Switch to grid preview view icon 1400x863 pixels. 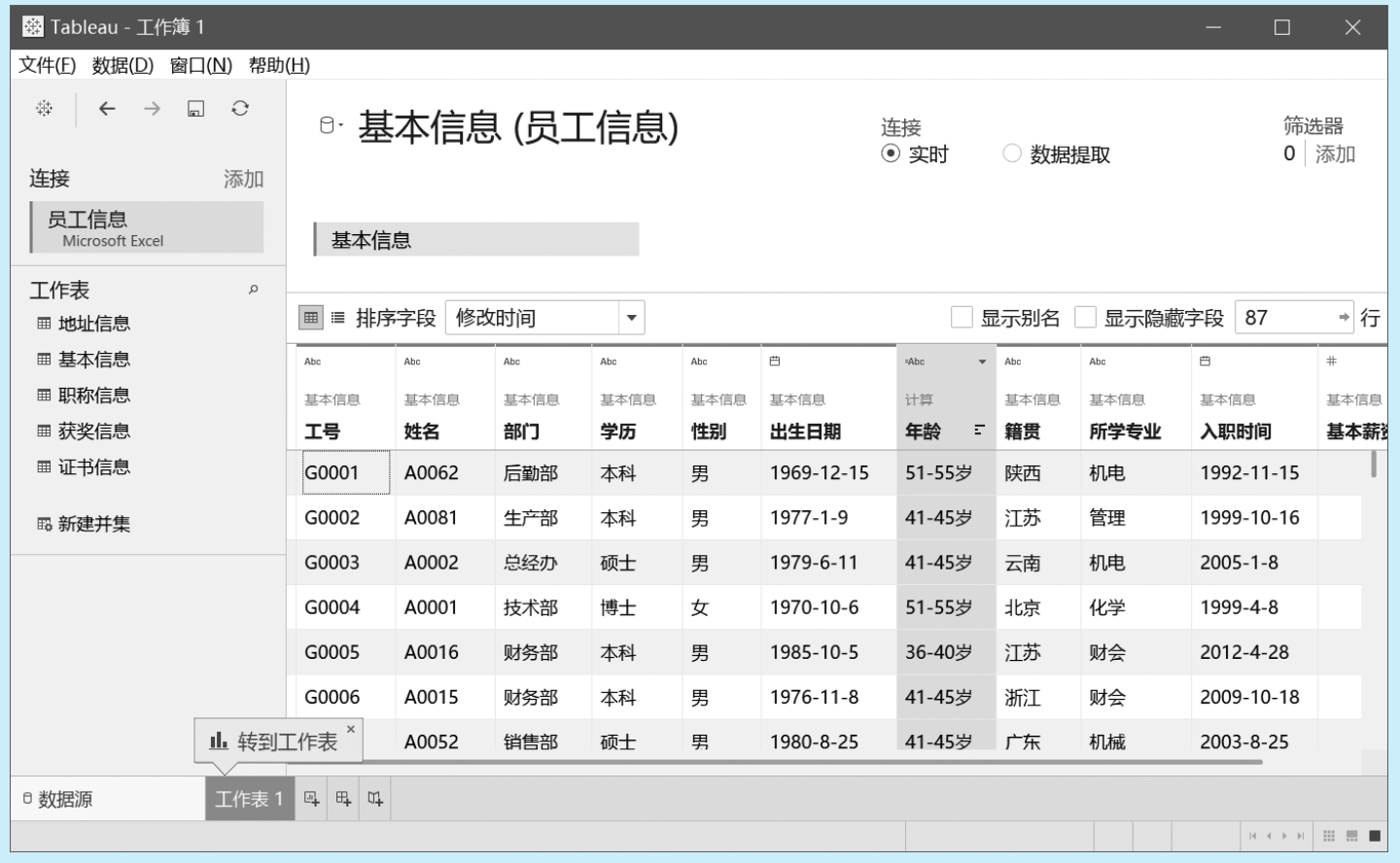click(x=311, y=318)
